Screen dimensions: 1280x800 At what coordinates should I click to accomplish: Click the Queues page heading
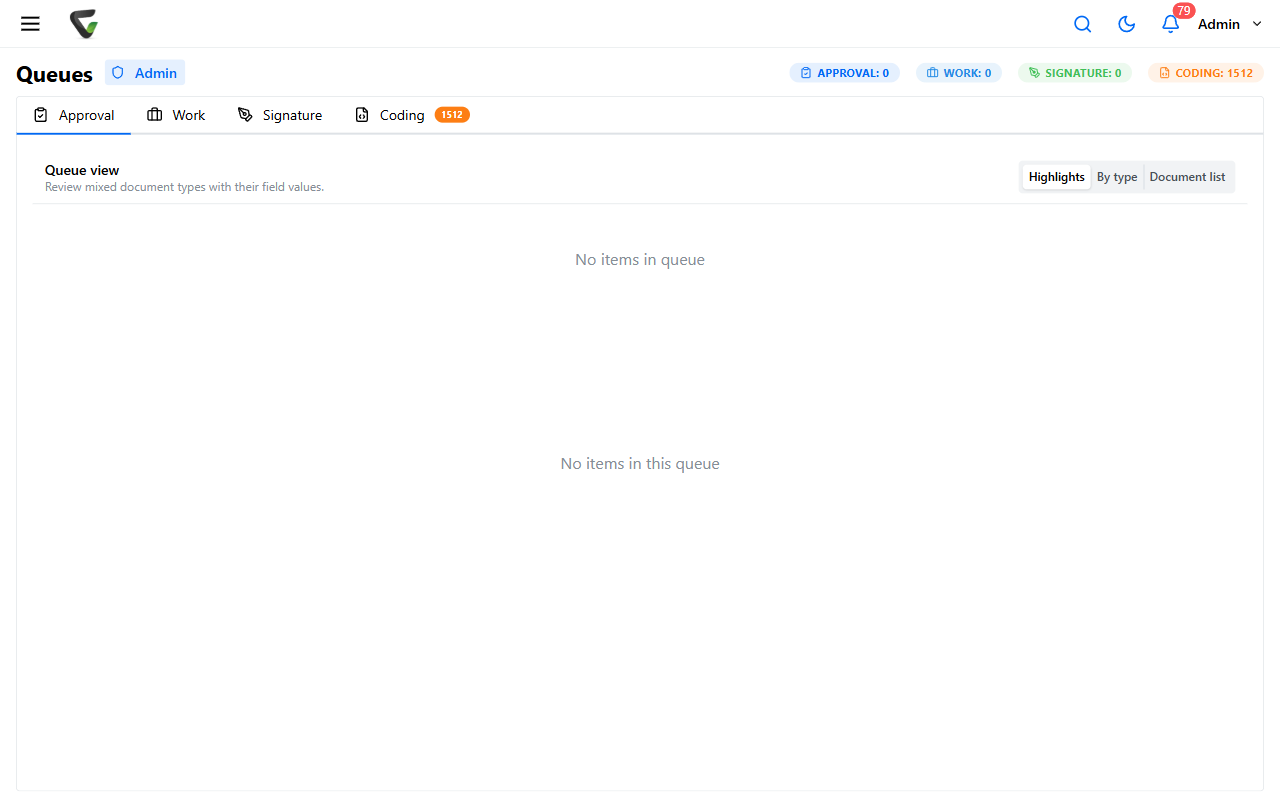(x=55, y=74)
